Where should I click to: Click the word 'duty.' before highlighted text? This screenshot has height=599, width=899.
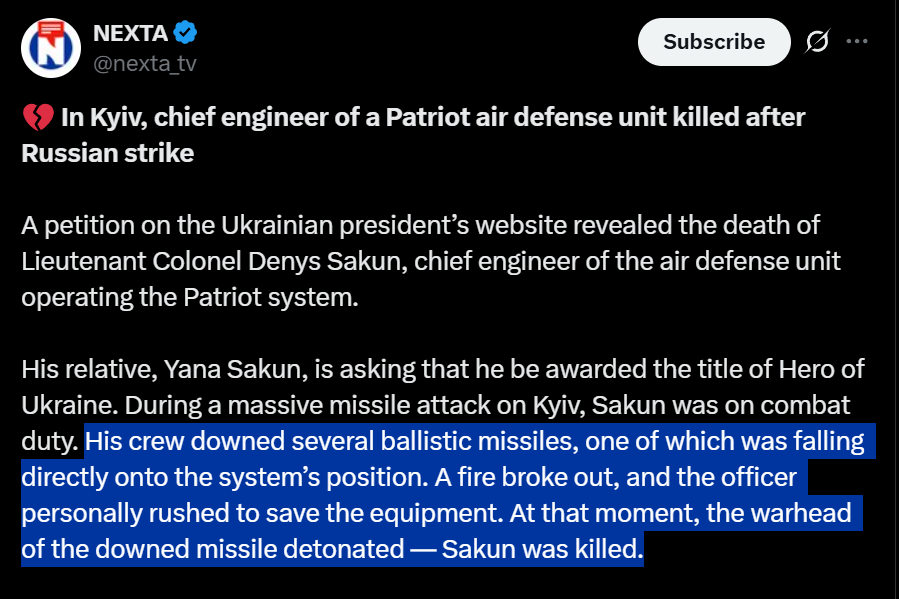(50, 441)
